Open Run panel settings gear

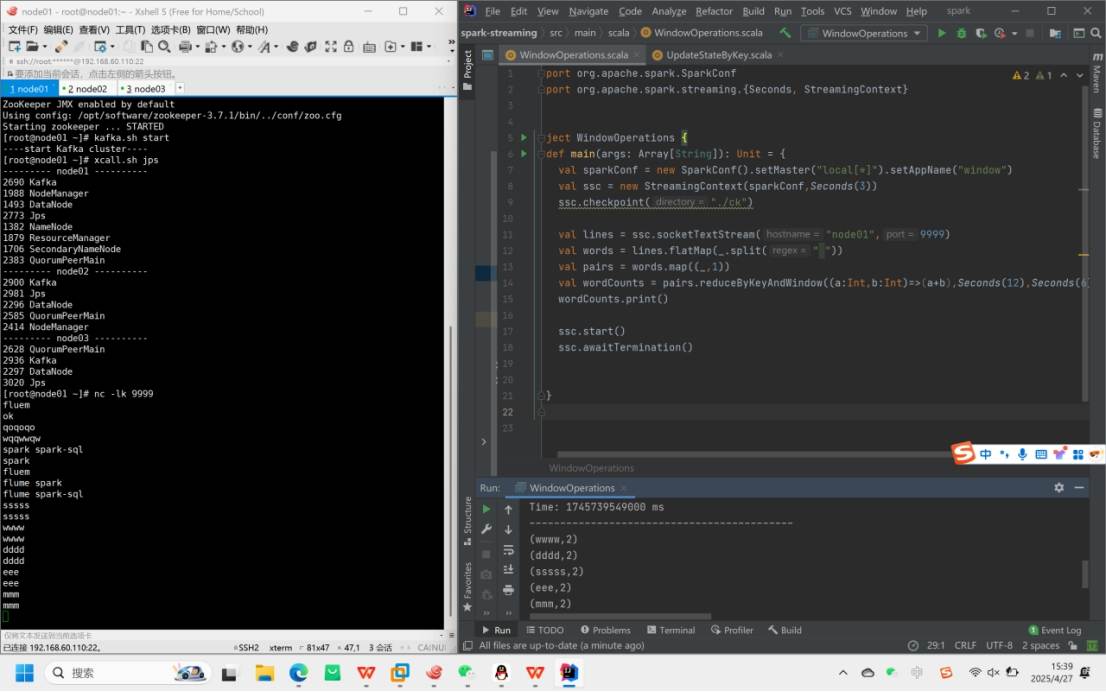[1059, 487]
